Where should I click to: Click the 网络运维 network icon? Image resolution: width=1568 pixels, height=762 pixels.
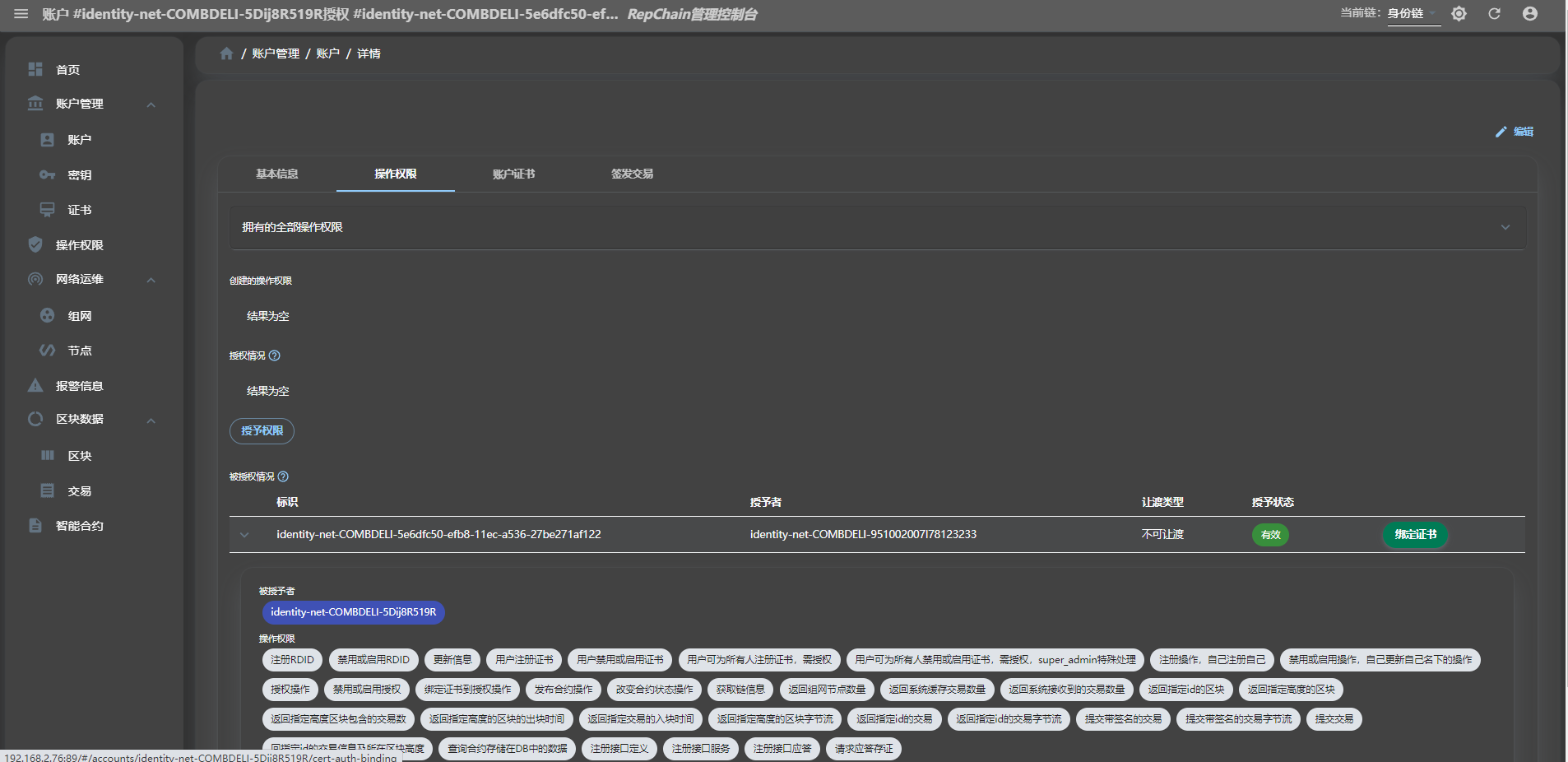click(x=35, y=279)
